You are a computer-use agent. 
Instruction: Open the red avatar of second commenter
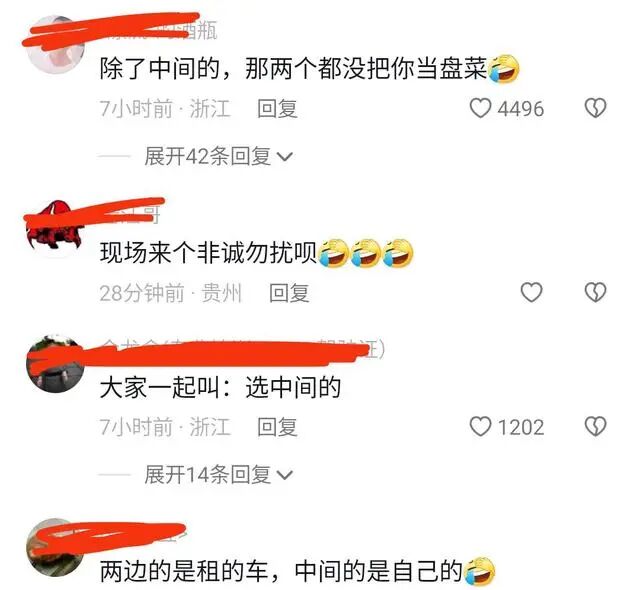56,228
